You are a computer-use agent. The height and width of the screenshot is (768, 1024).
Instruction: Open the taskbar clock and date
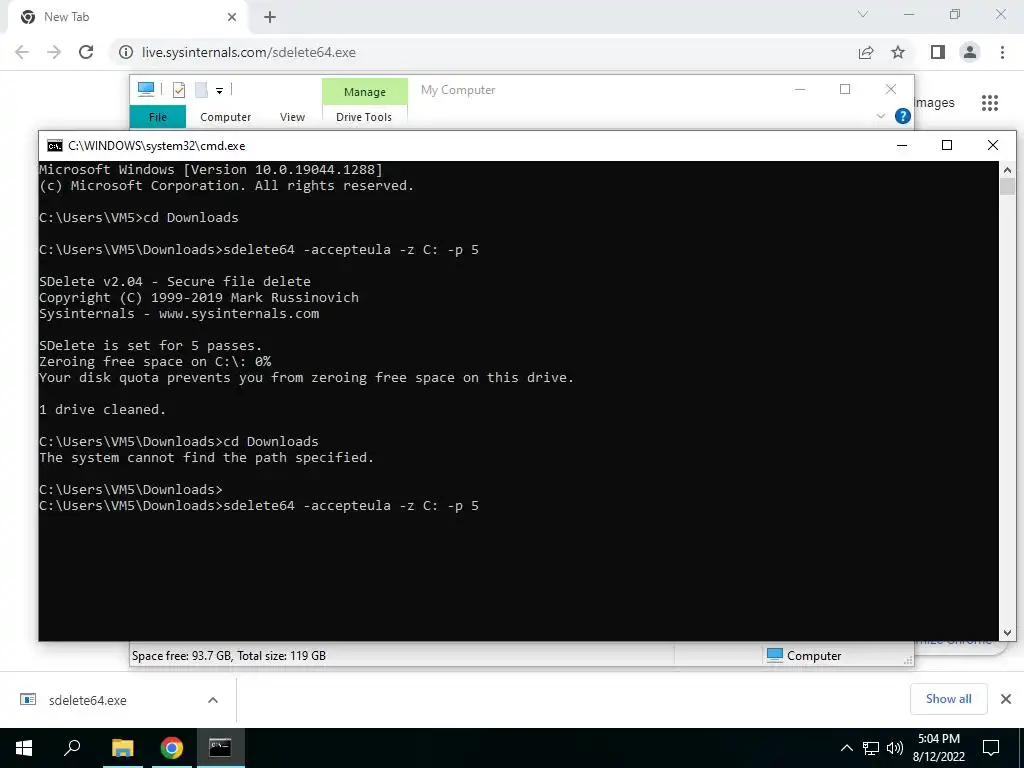pos(938,748)
